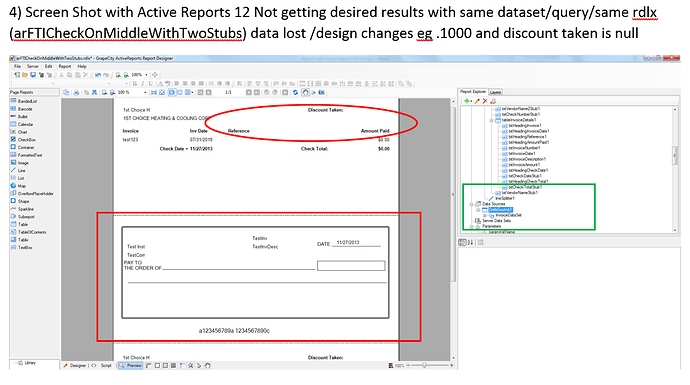The image size is (690, 385).
Task: Toggle the pan hand mode in preview toolbar
Action: (305, 92)
